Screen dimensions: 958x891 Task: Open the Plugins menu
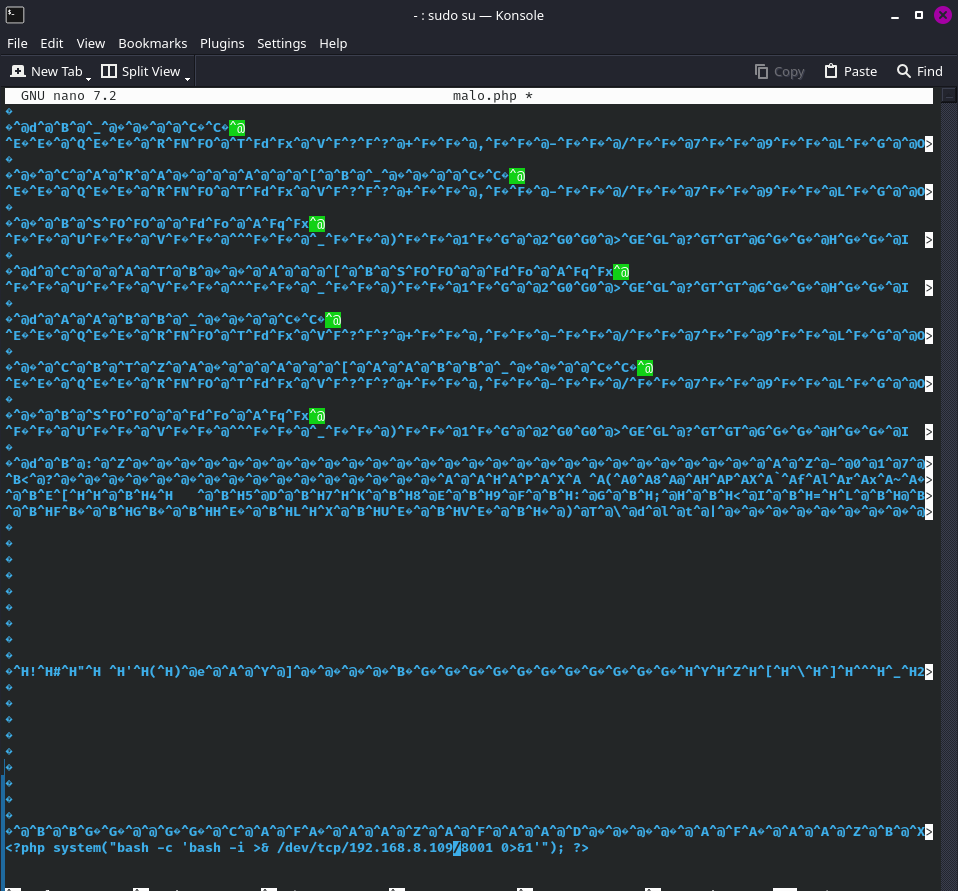pos(222,43)
